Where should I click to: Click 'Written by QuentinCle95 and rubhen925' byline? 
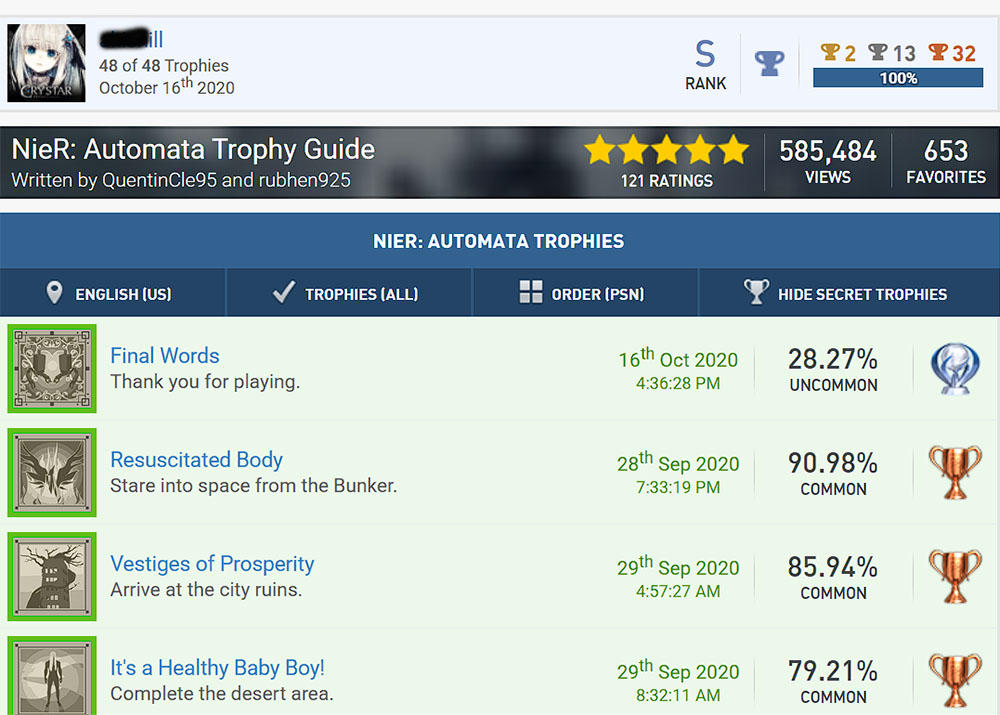coord(181,181)
